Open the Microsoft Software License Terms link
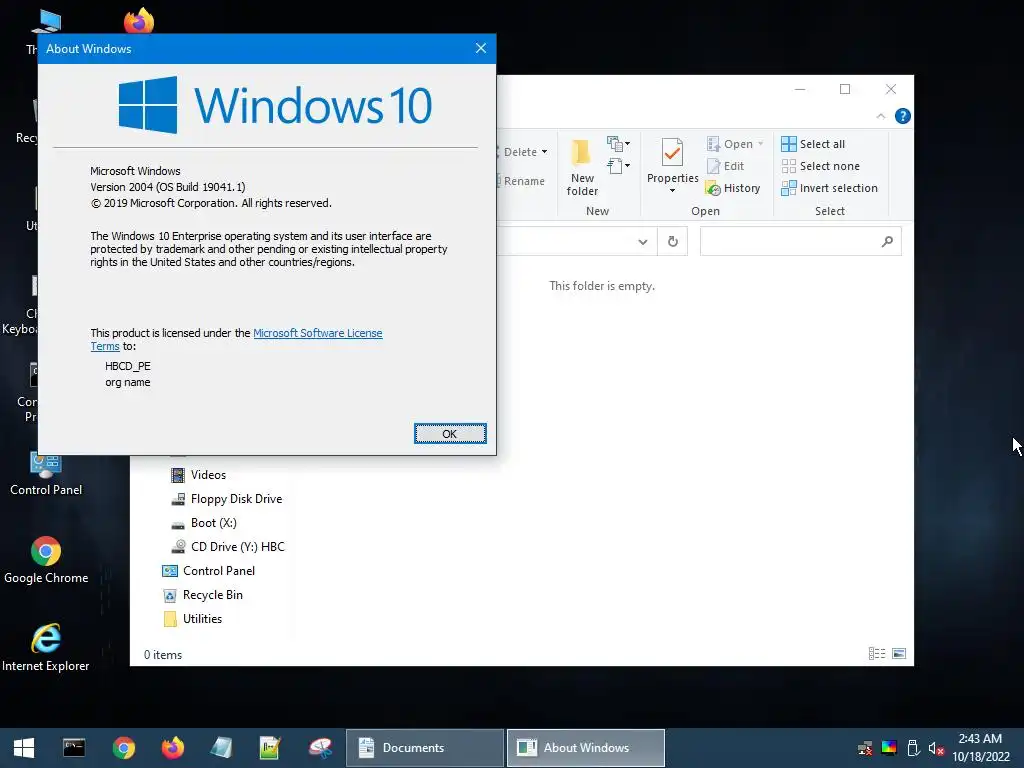The width and height of the screenshot is (1024, 768). [x=317, y=333]
